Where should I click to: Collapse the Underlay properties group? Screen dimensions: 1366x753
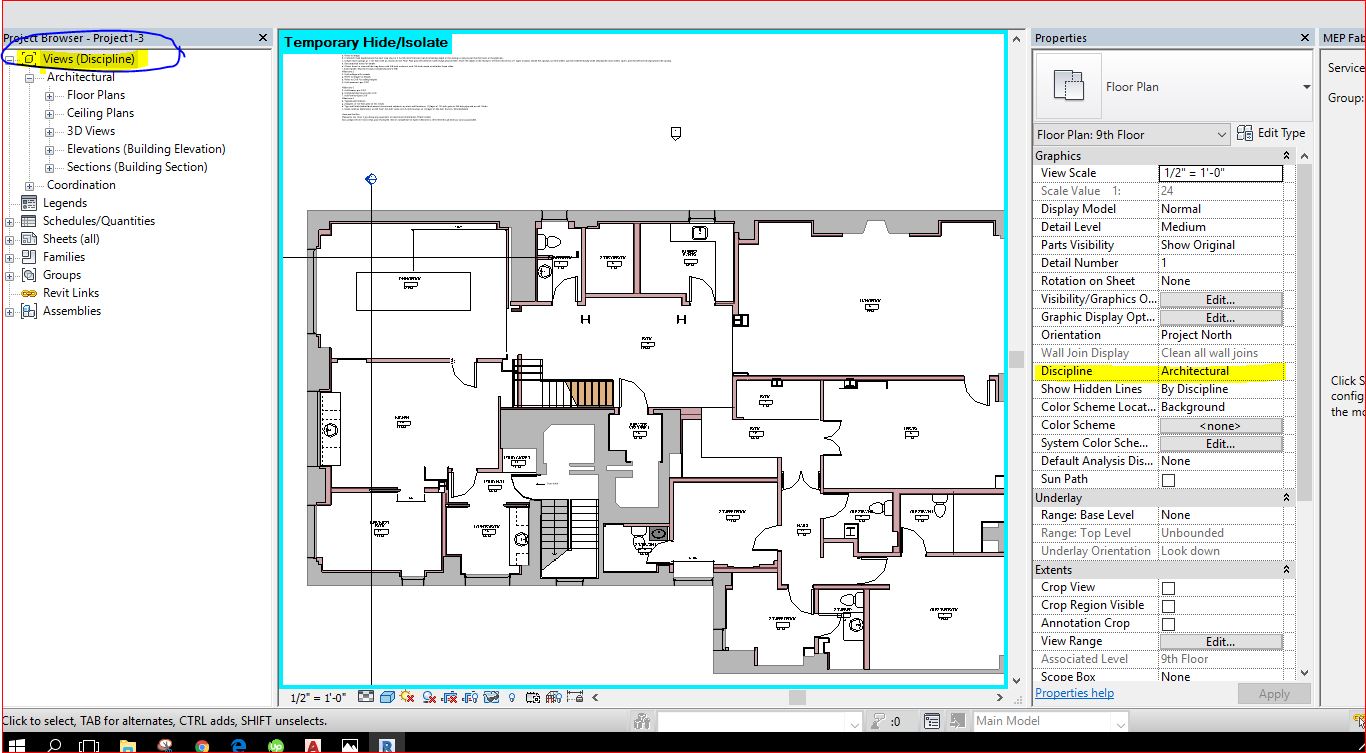[x=1286, y=498]
